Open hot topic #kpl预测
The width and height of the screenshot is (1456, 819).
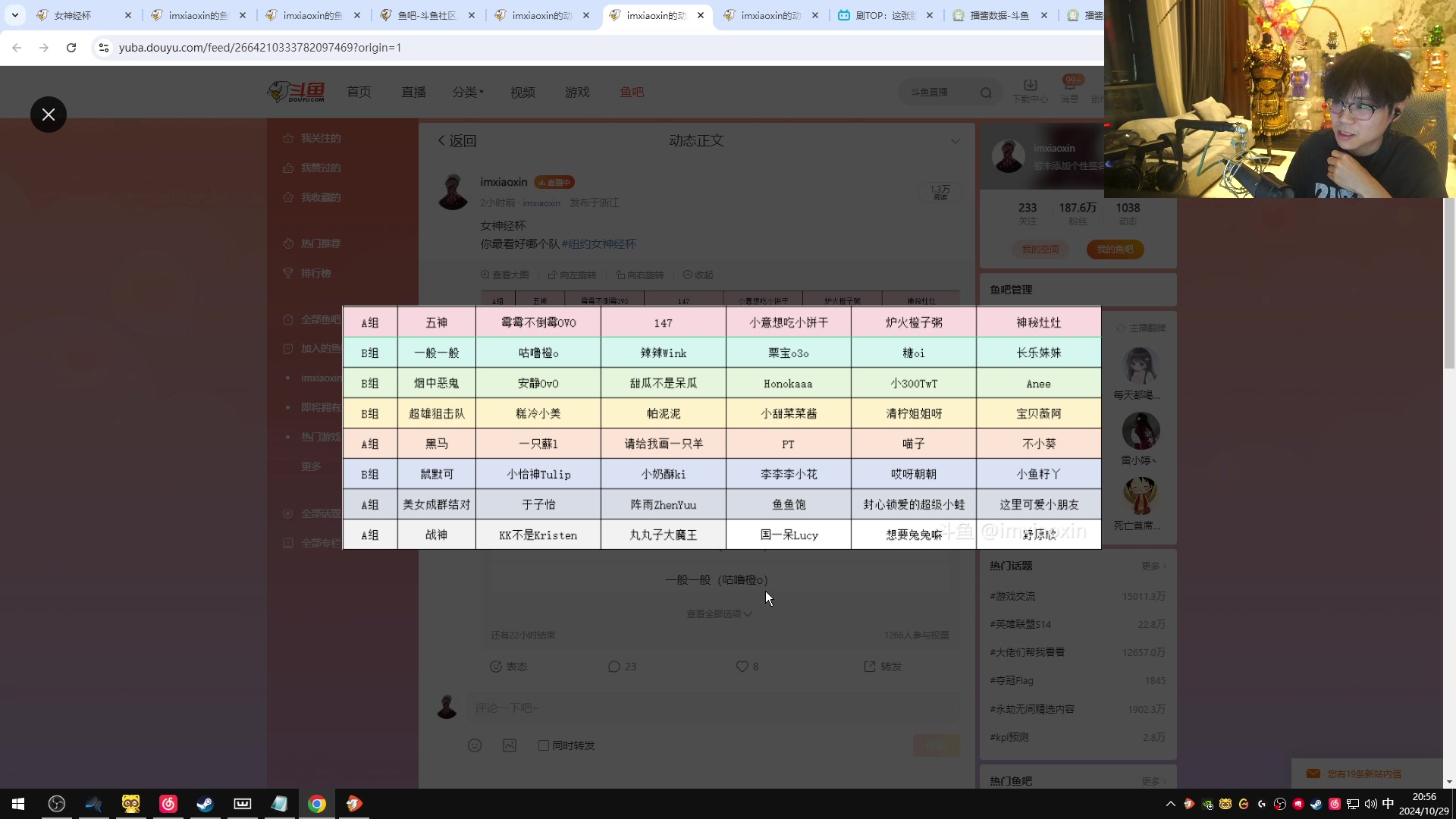click(x=1009, y=737)
